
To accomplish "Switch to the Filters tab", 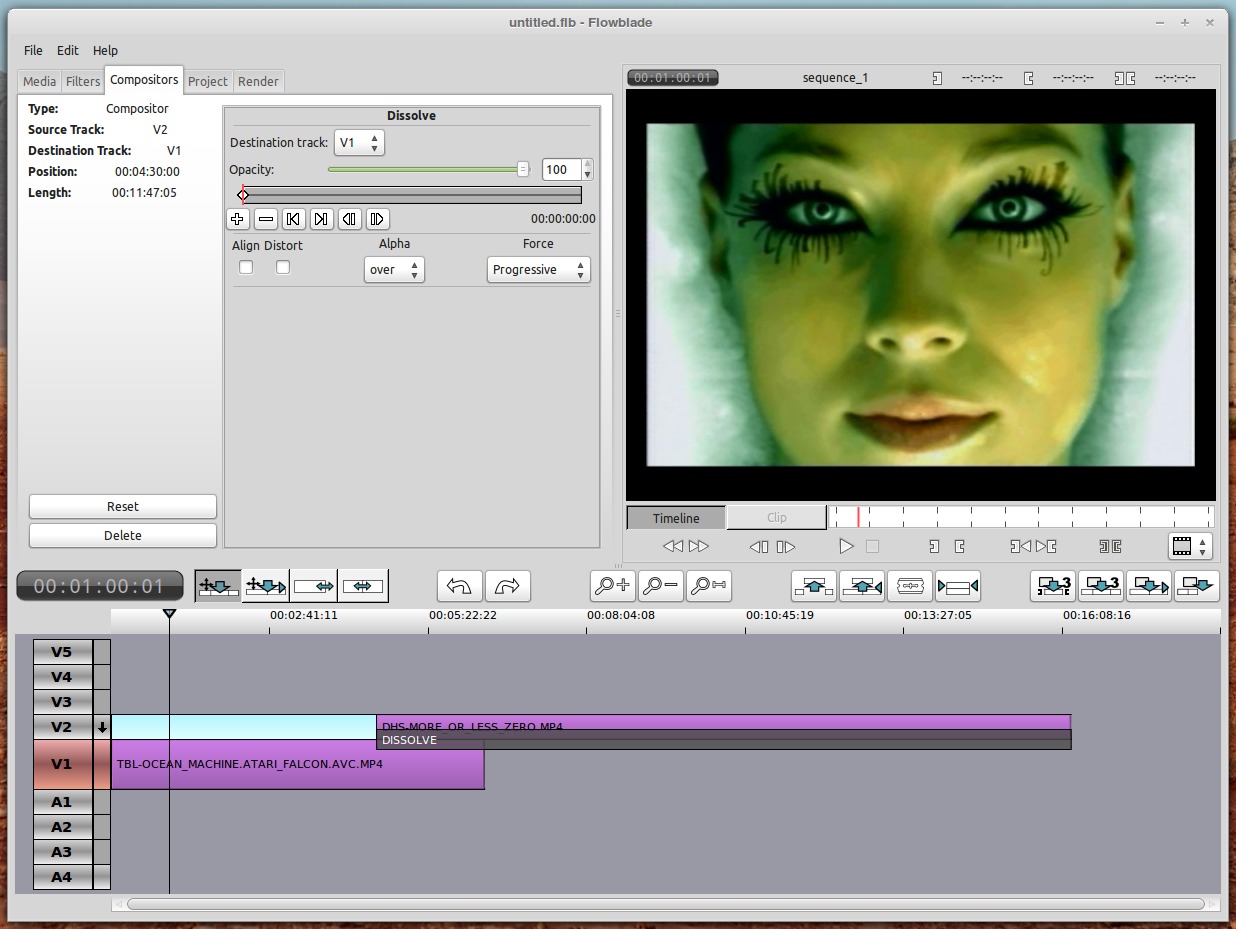I will pyautogui.click(x=83, y=81).
